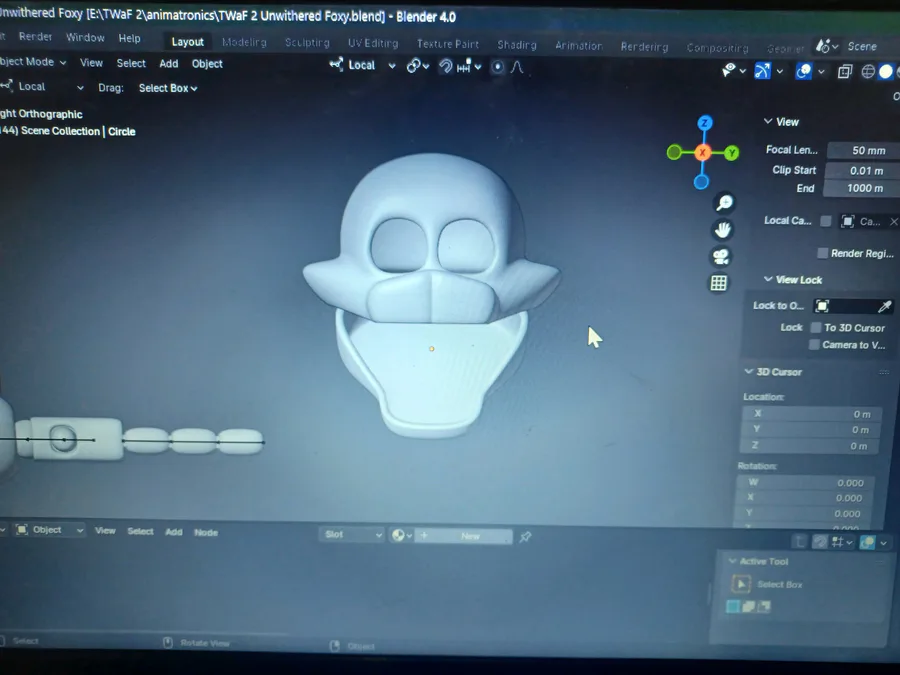
Task: Enable the Render Region checkbox
Action: coord(823,253)
